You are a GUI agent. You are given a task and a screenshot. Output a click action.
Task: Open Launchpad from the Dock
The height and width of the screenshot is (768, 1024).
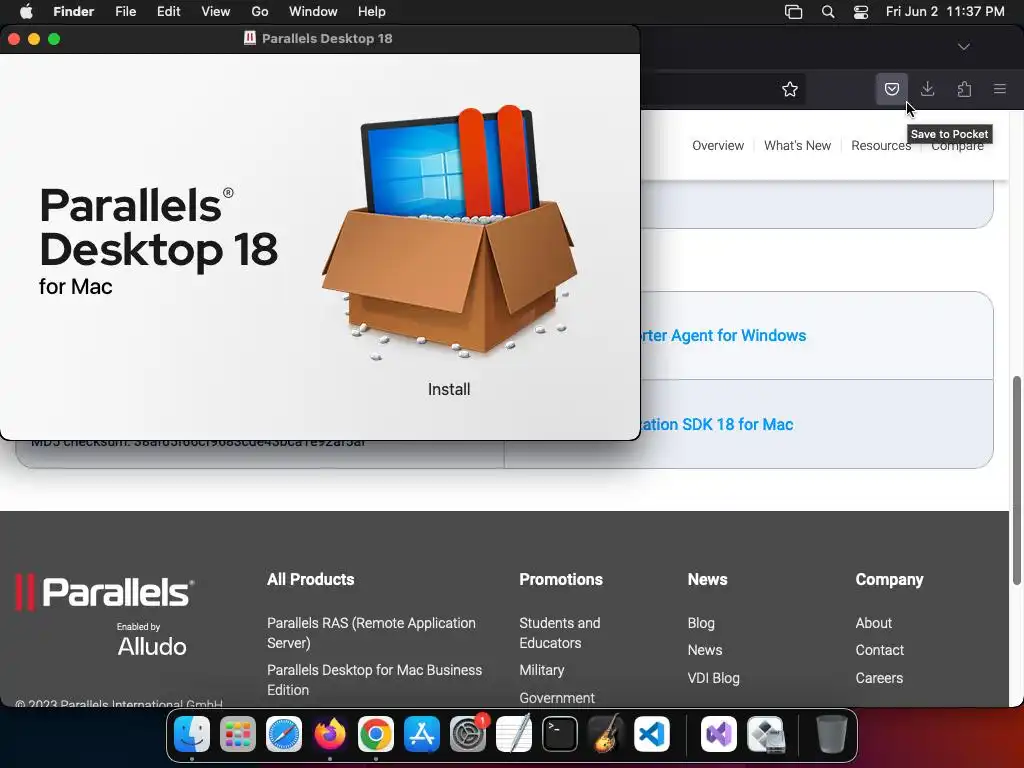[x=238, y=734]
